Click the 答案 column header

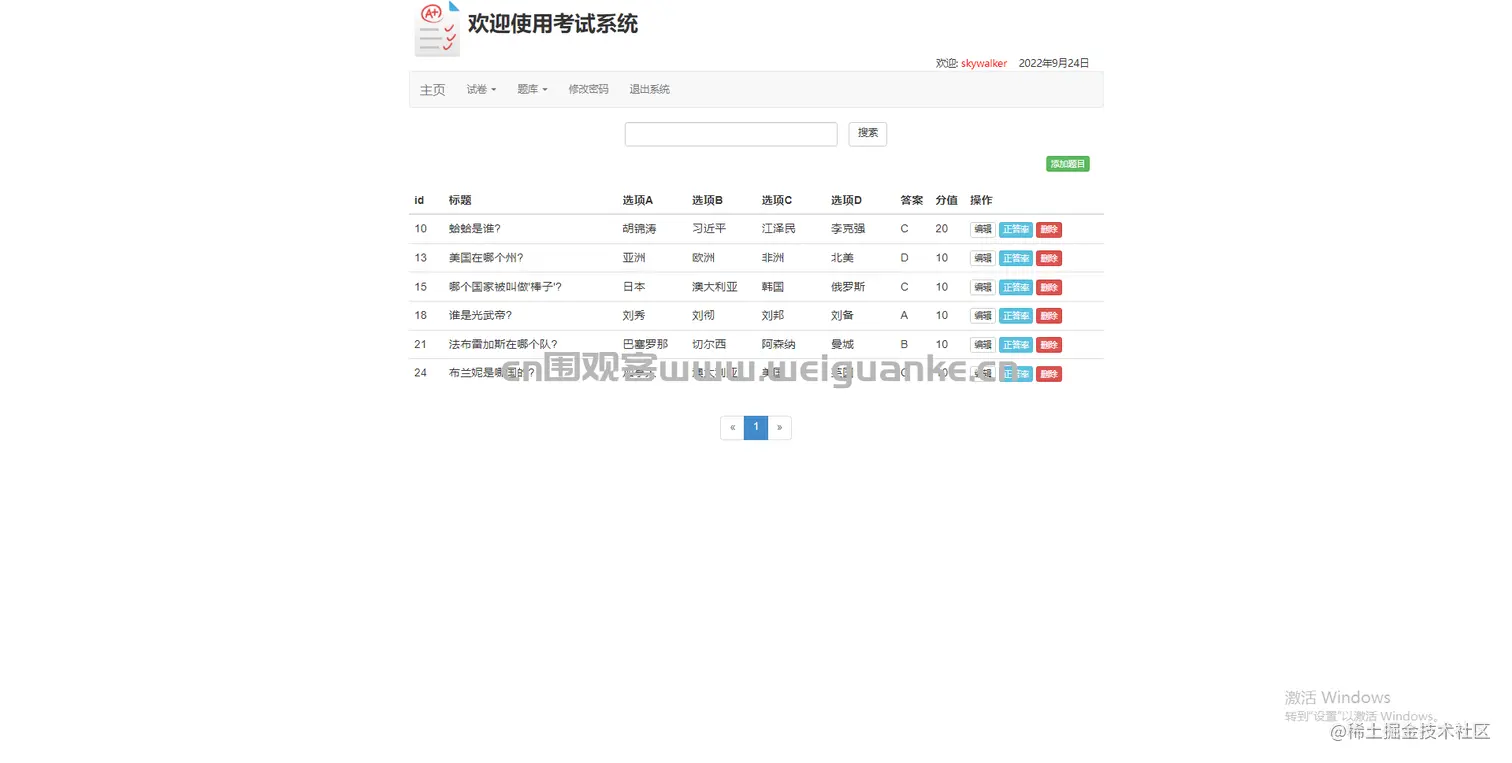[x=912, y=200]
